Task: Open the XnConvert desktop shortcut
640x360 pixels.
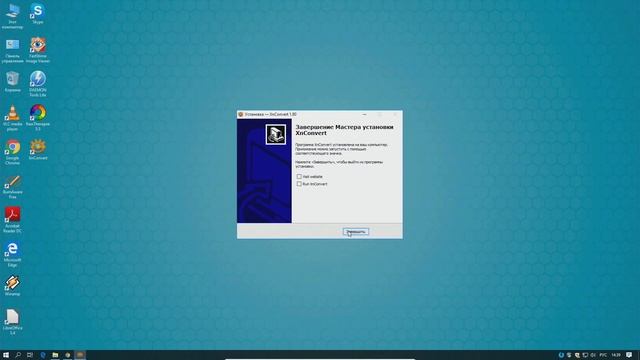Action: 38,149
